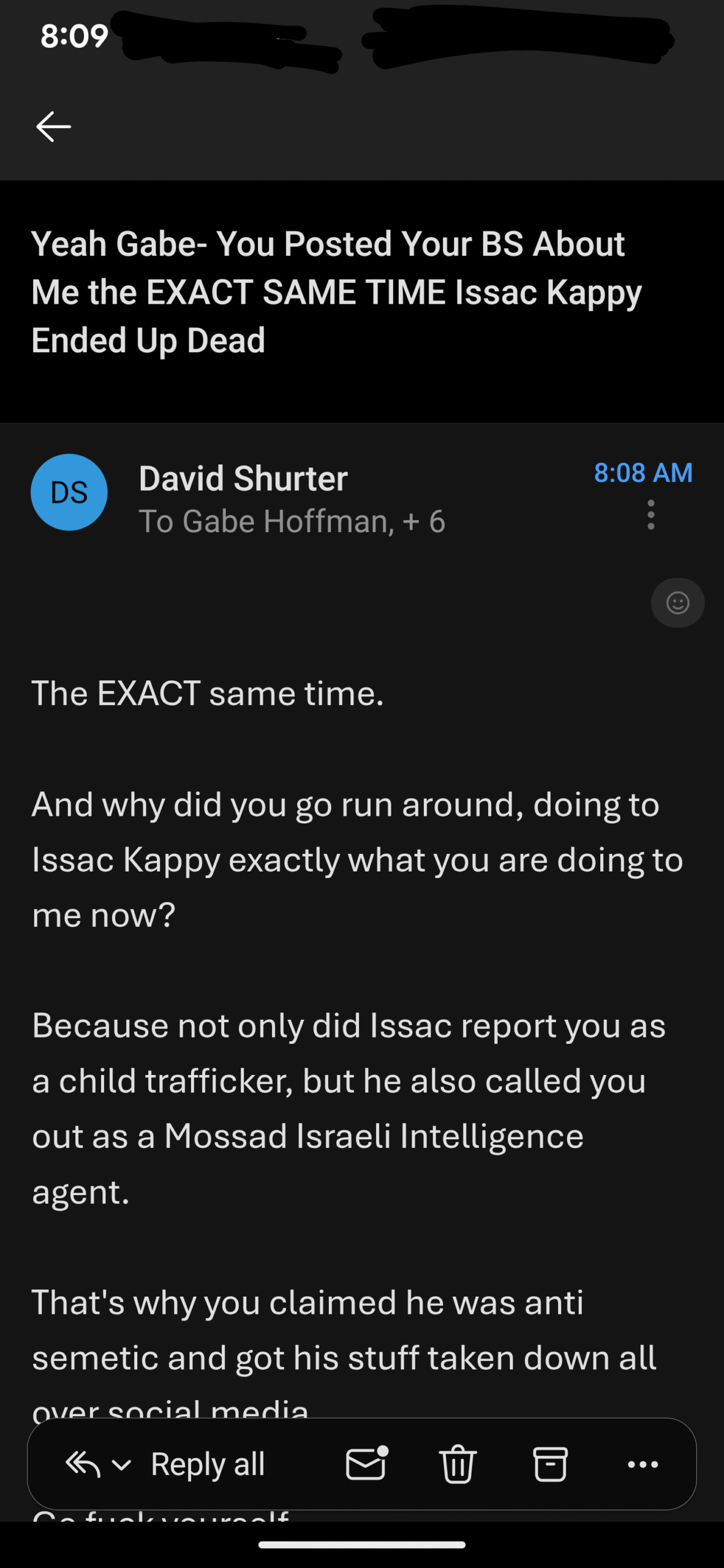This screenshot has width=724, height=1568.
Task: Archive the email using the box icon
Action: click(x=550, y=1464)
